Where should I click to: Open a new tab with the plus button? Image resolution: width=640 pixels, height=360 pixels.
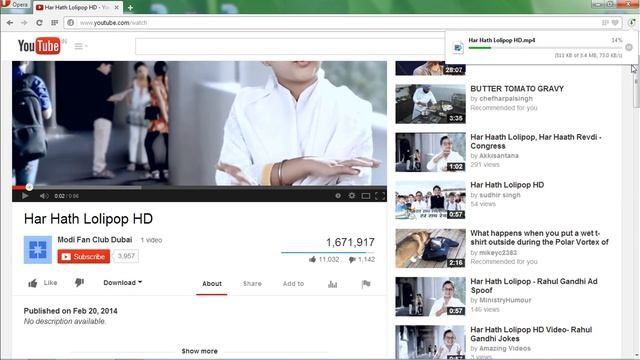pos(130,7)
